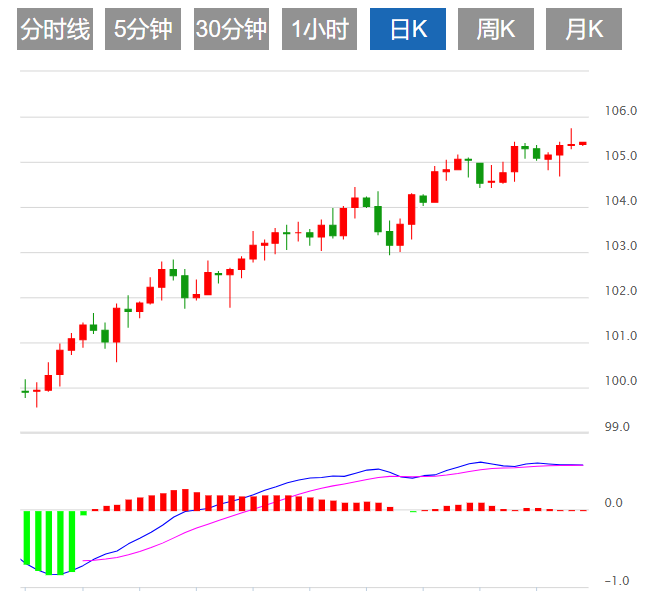Click the highlighted 日K tab

pos(408,30)
